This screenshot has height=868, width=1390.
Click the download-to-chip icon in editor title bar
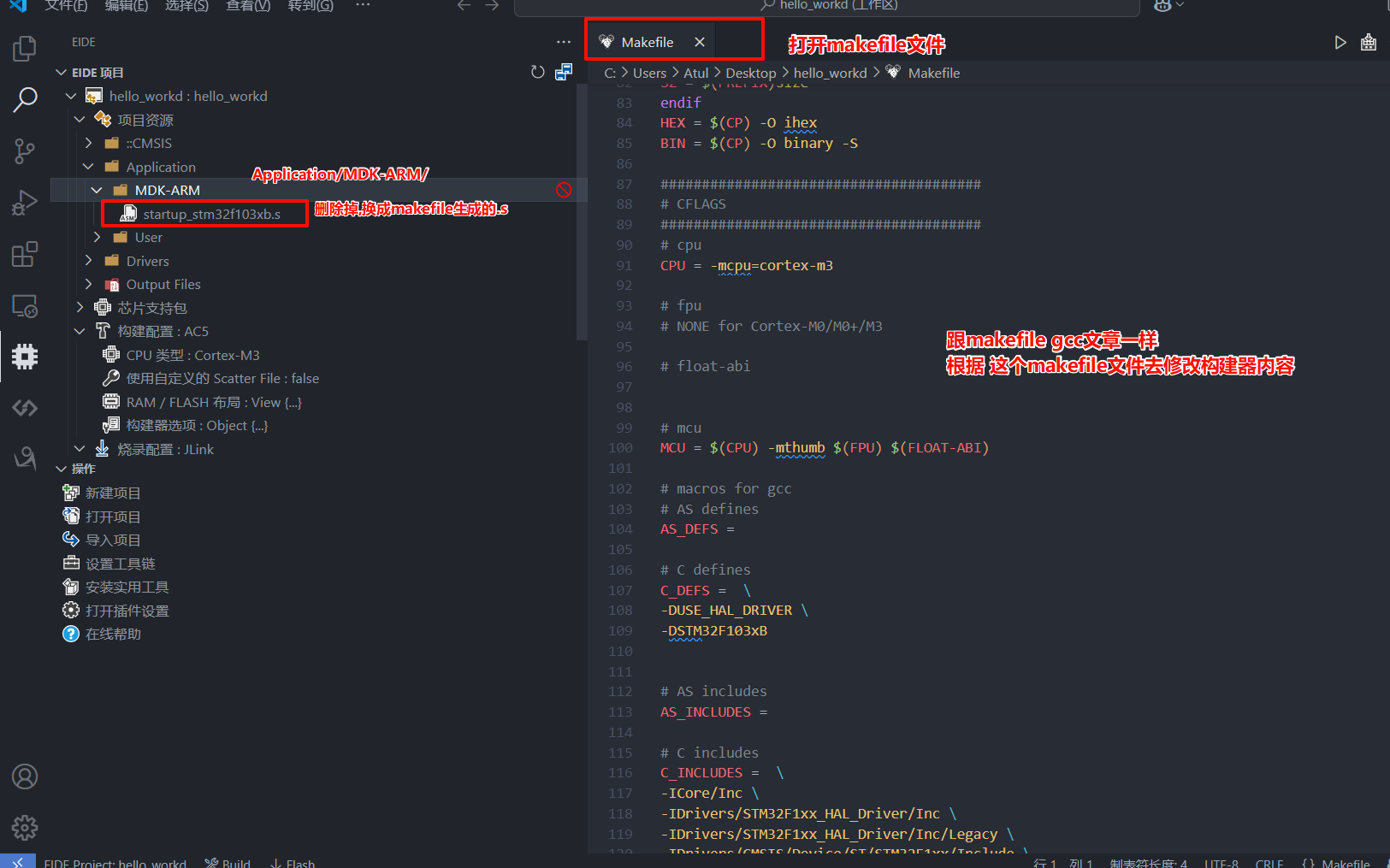tap(1369, 43)
